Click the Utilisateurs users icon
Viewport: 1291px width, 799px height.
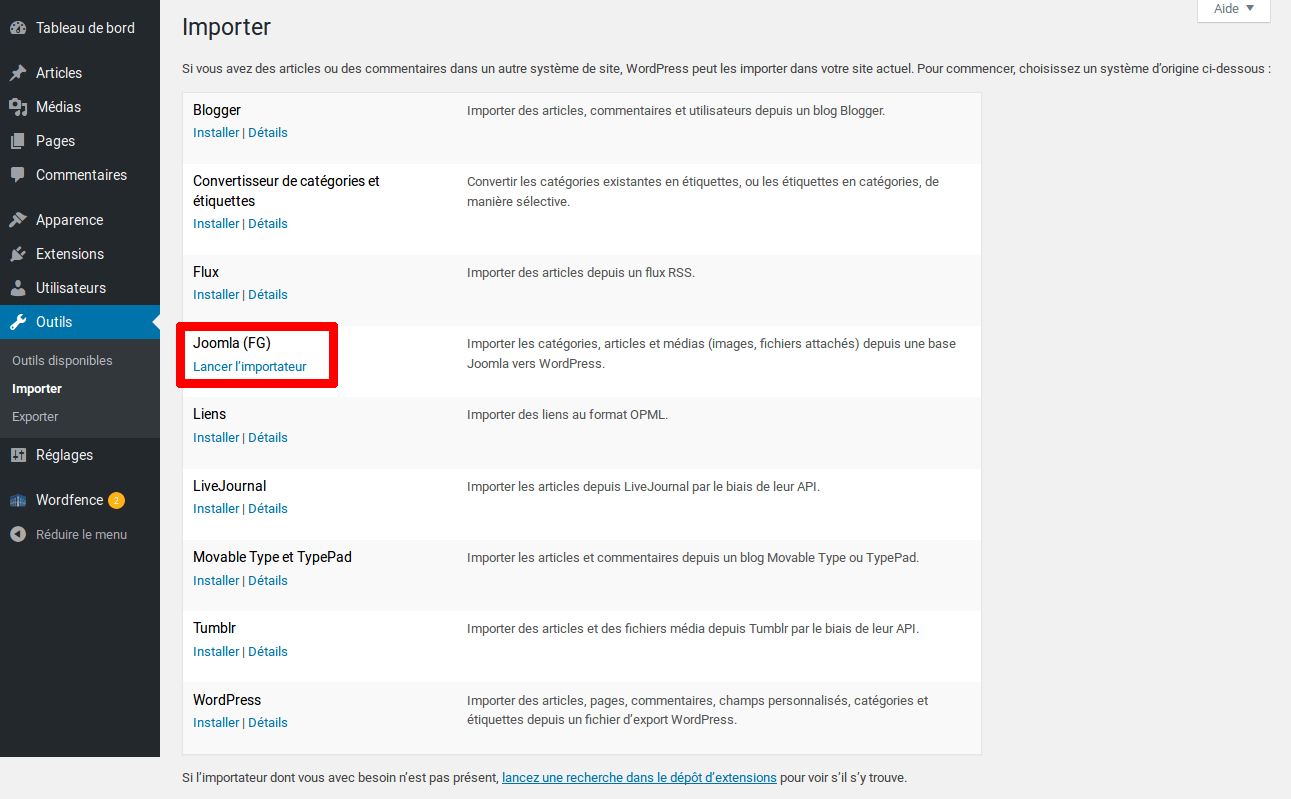point(18,287)
